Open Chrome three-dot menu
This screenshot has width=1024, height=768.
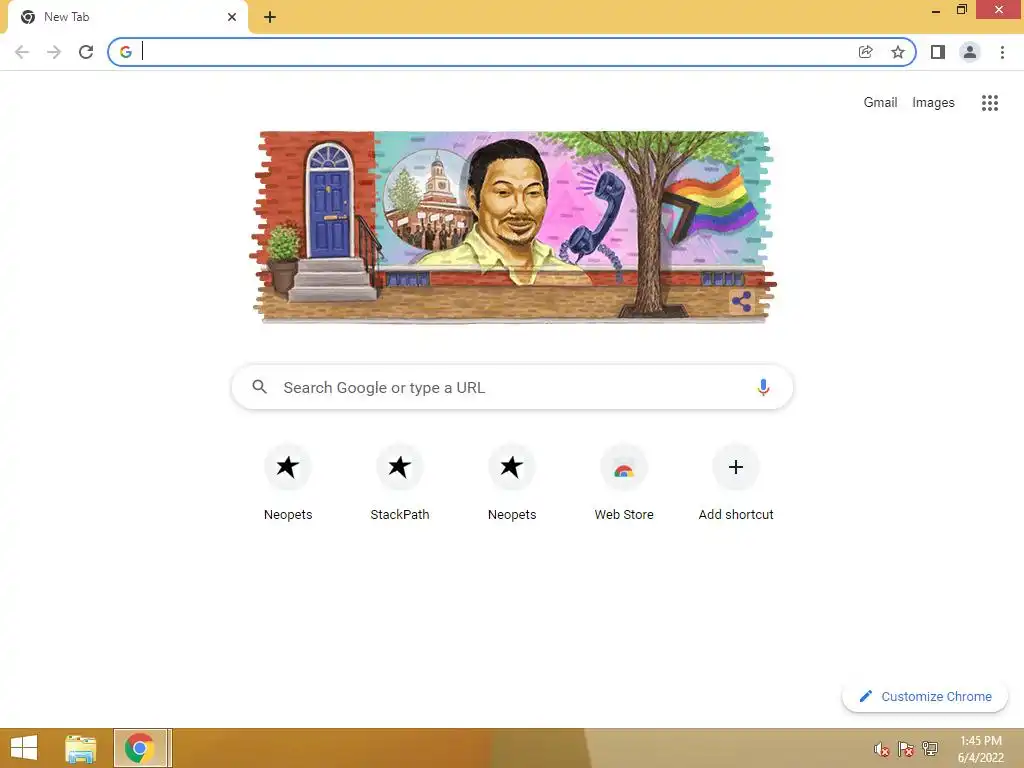click(1002, 52)
